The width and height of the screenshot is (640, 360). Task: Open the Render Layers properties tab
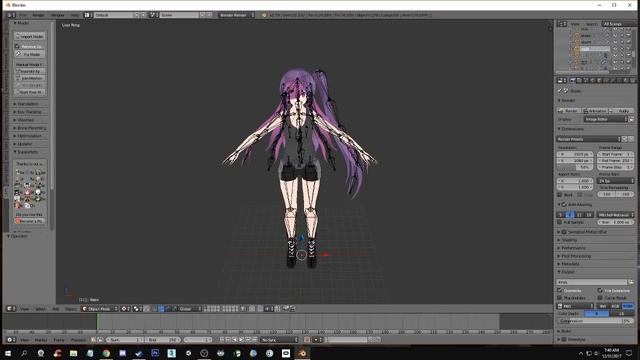pyautogui.click(x=579, y=80)
